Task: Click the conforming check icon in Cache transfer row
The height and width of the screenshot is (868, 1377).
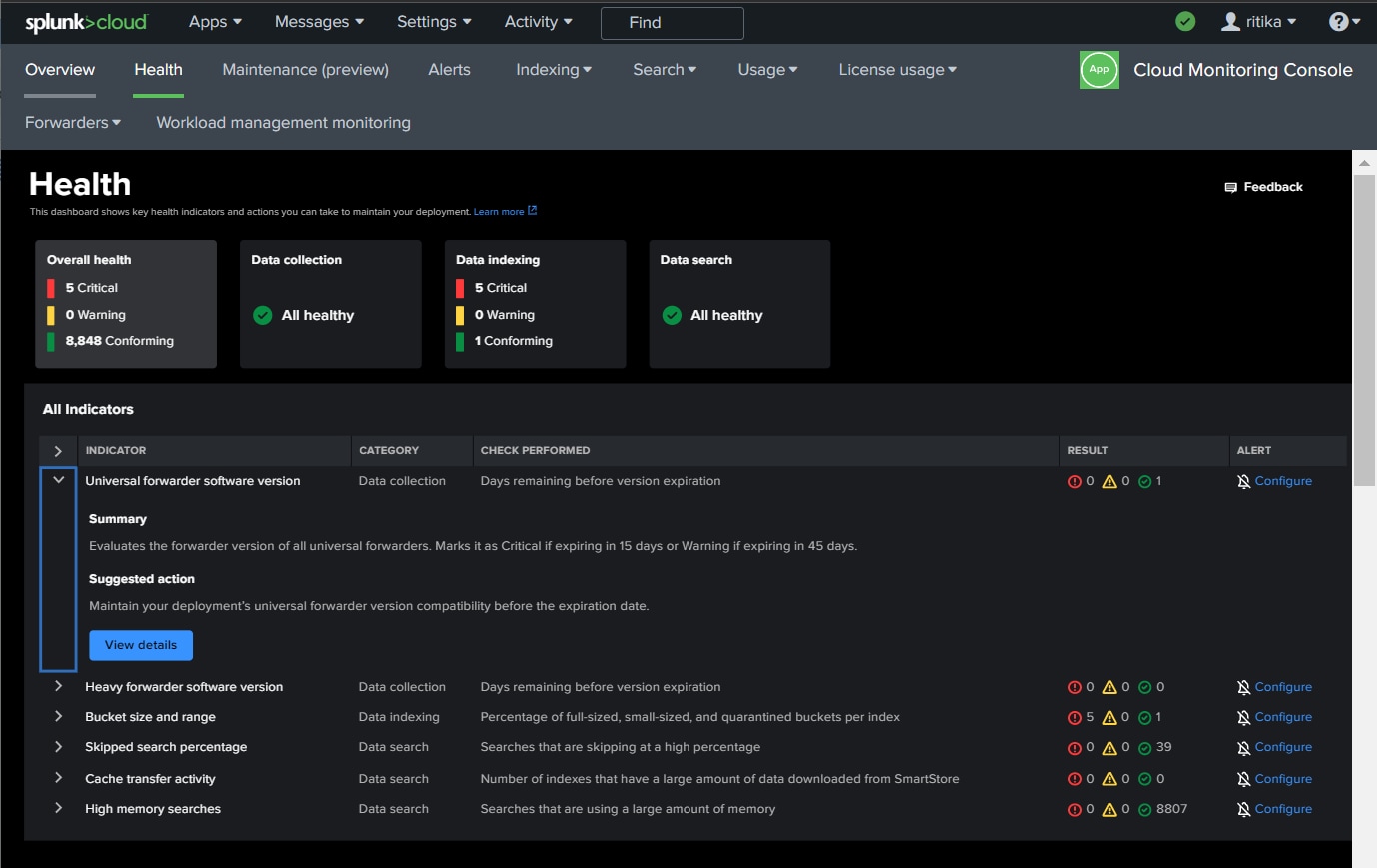Action: 1145,780
